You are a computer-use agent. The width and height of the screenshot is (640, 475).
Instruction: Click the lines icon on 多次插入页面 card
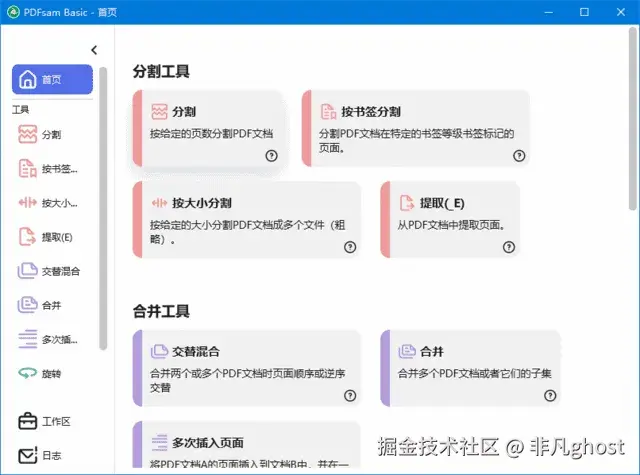(x=159, y=443)
